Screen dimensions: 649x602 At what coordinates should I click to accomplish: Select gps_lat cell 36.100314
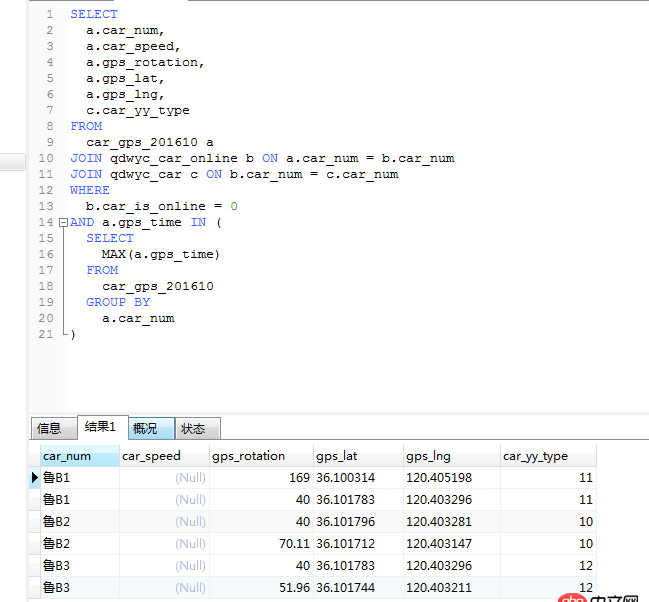[358, 477]
